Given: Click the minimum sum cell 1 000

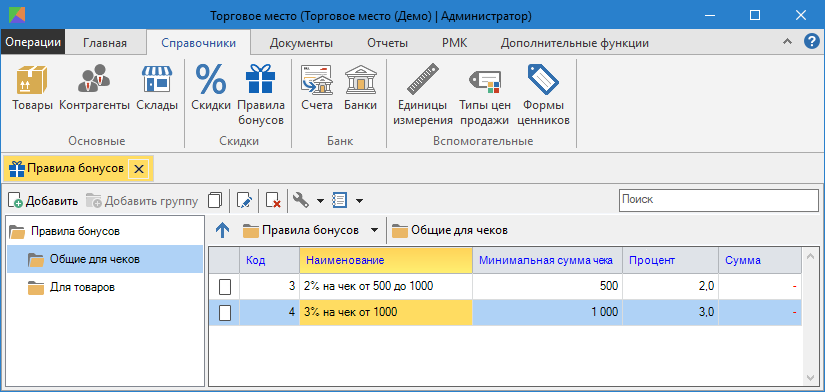Looking at the screenshot, I should coord(547,312).
